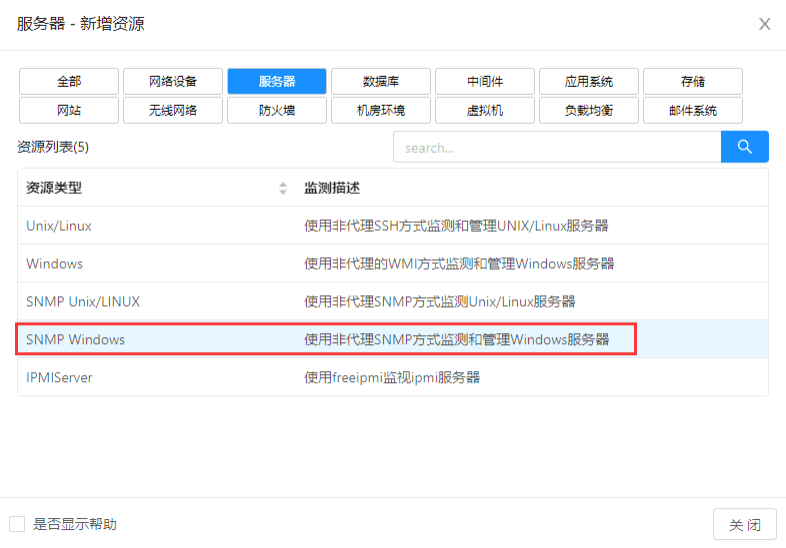Filter resources by 存储

(693, 81)
